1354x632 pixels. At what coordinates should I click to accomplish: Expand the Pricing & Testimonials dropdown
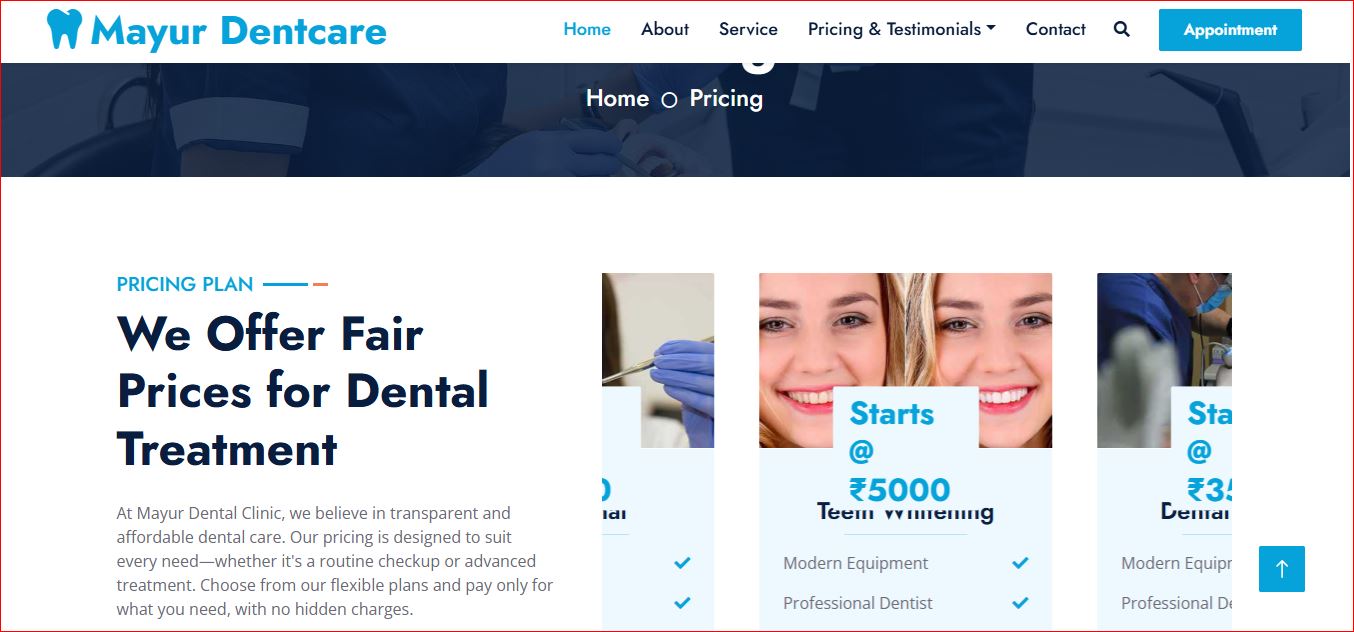(902, 29)
